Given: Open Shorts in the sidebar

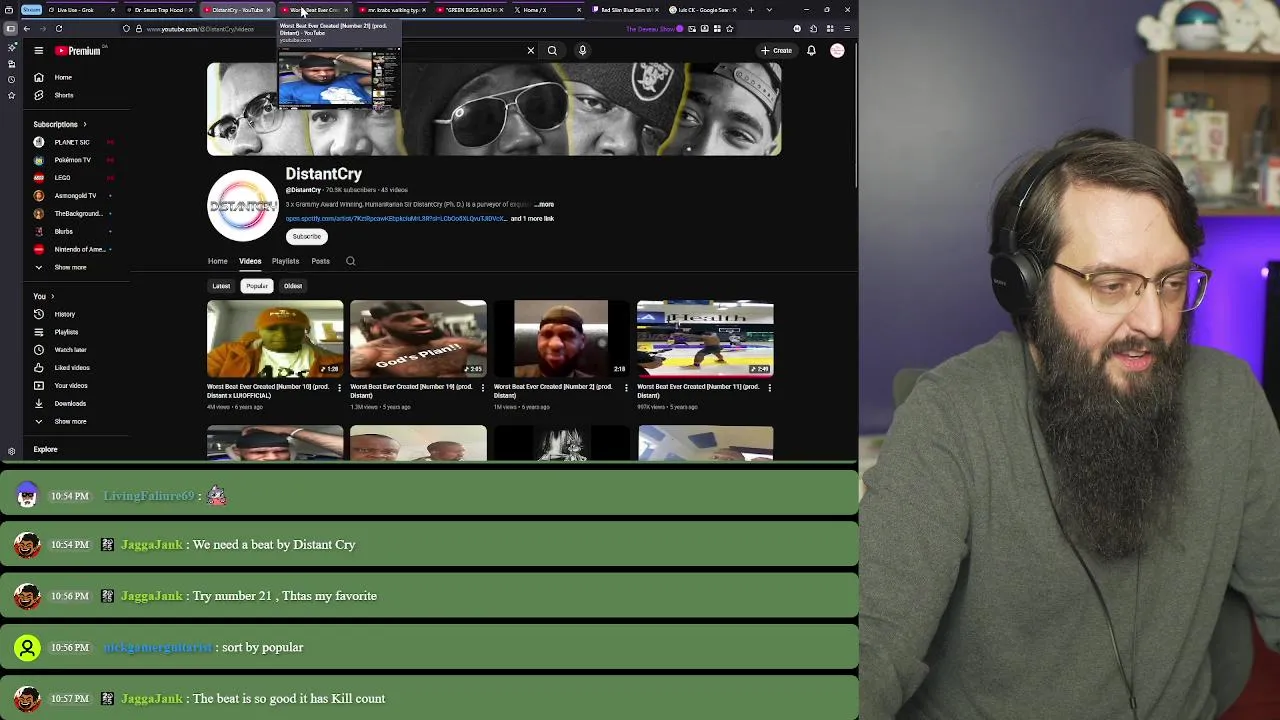Looking at the screenshot, I should [x=63, y=95].
